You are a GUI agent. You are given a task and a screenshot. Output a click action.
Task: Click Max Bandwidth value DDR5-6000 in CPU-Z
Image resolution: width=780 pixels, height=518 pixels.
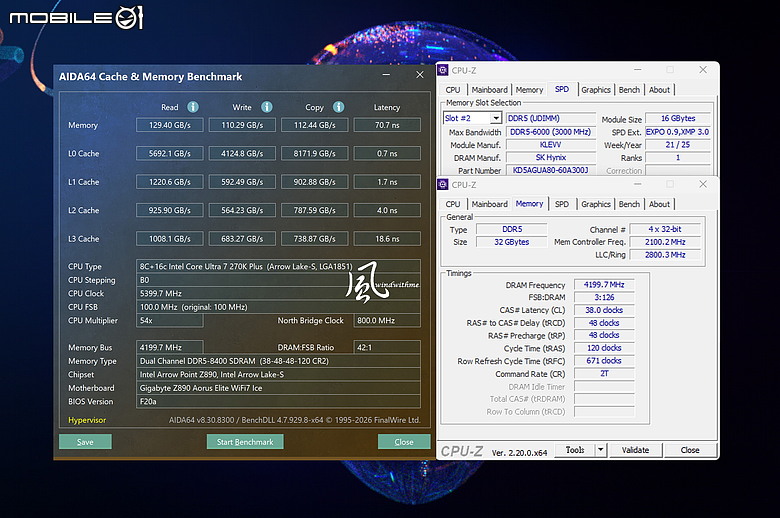coord(551,132)
